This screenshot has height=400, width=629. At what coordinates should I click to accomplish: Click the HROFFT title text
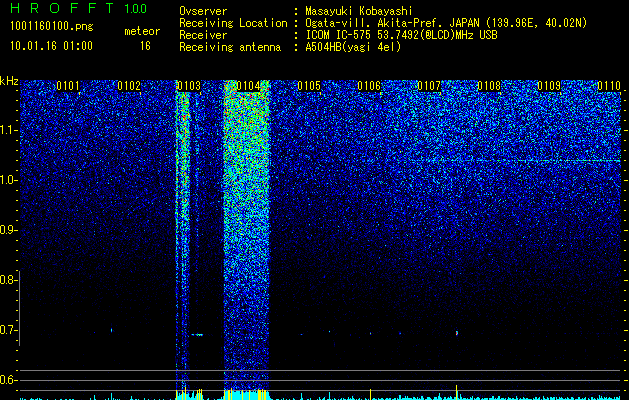coord(64,8)
